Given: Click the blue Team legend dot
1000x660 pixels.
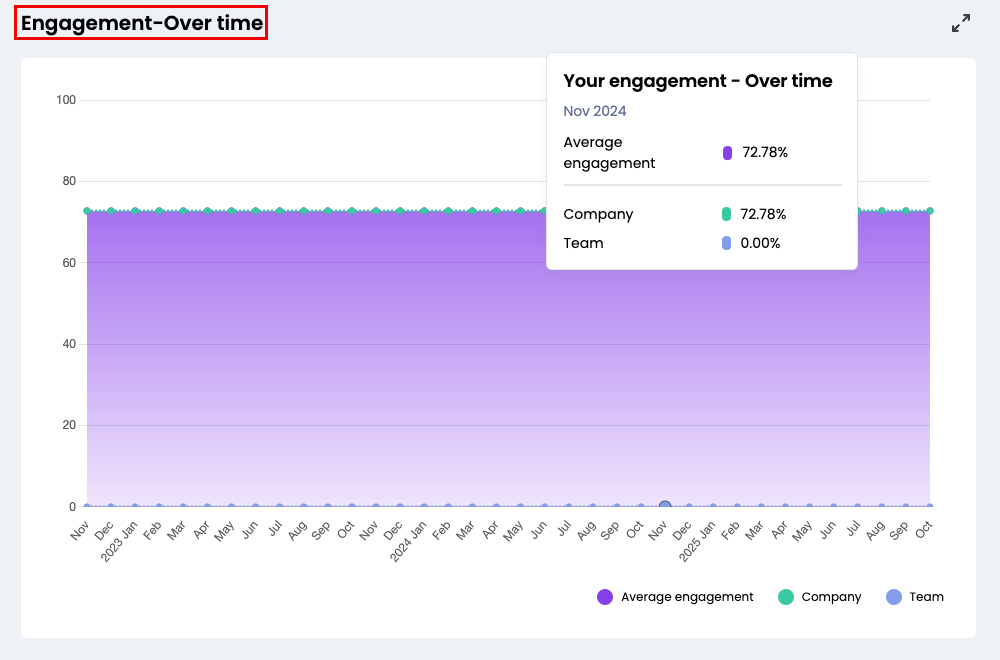Looking at the screenshot, I should click(x=894, y=597).
